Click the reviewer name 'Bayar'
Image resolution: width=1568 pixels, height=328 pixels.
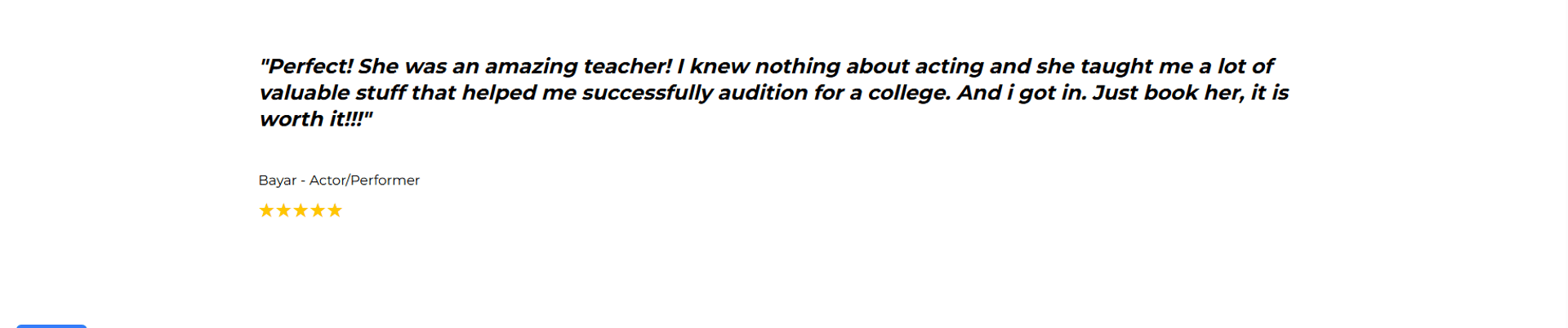(278, 180)
